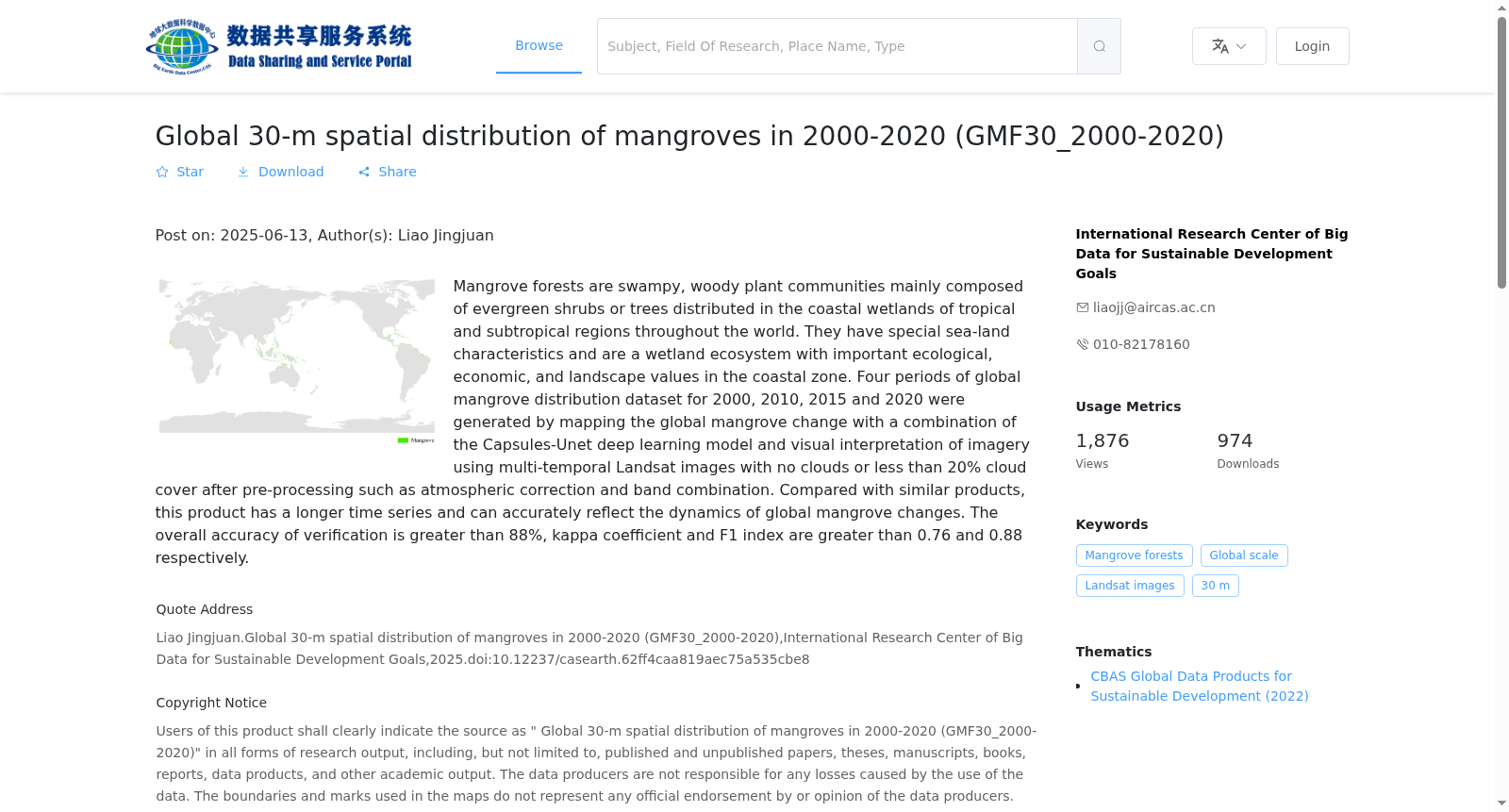This screenshot has height=812, width=1509.
Task: Click the Star icon under the title
Action: 162,172
